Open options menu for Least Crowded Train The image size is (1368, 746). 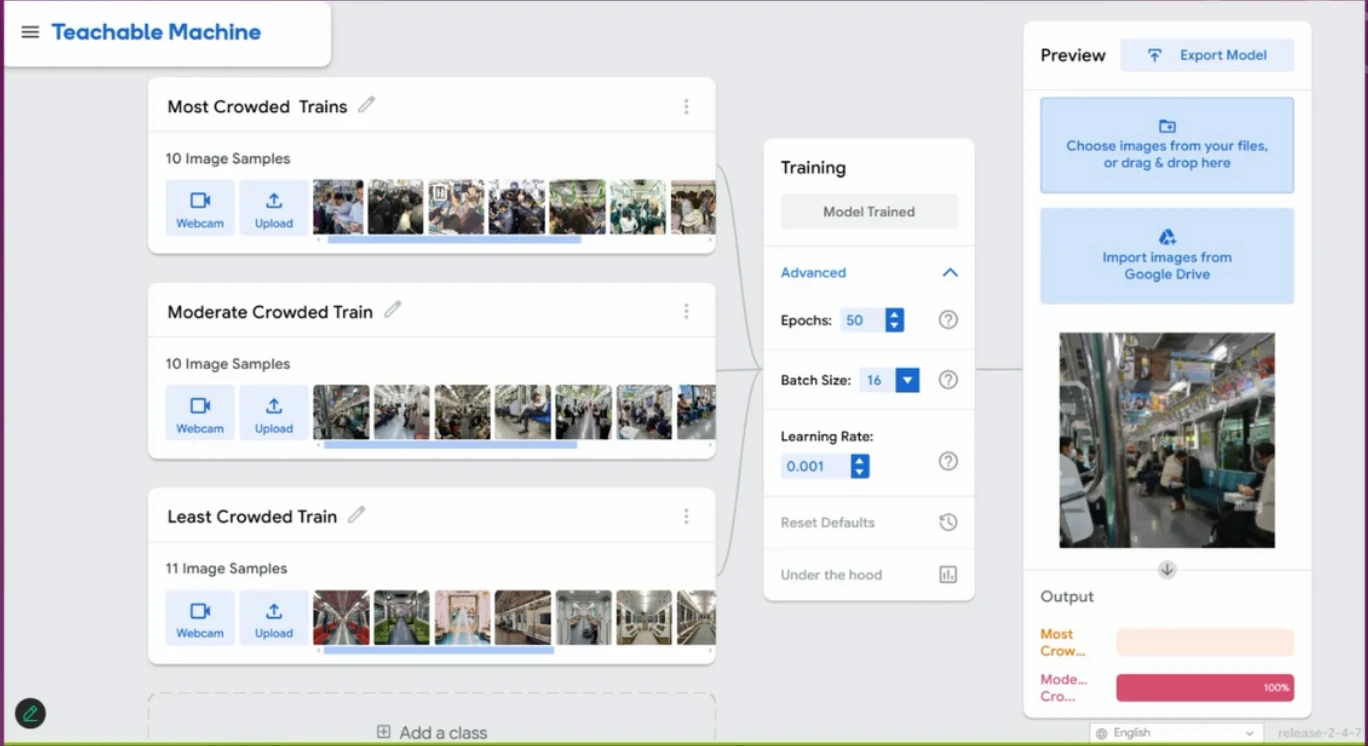click(x=686, y=516)
